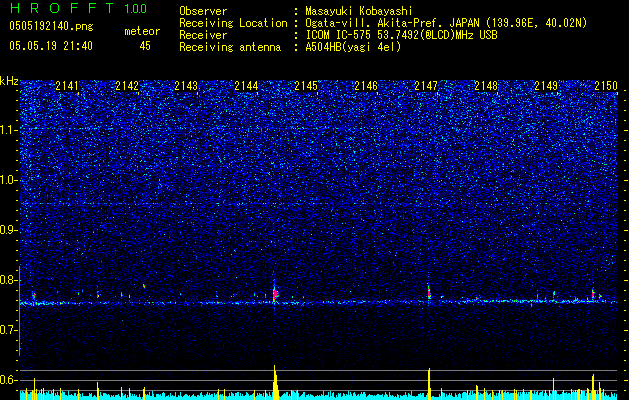Click the time marker 2144
Viewport: 629px width, 400px height.
[x=246, y=85]
